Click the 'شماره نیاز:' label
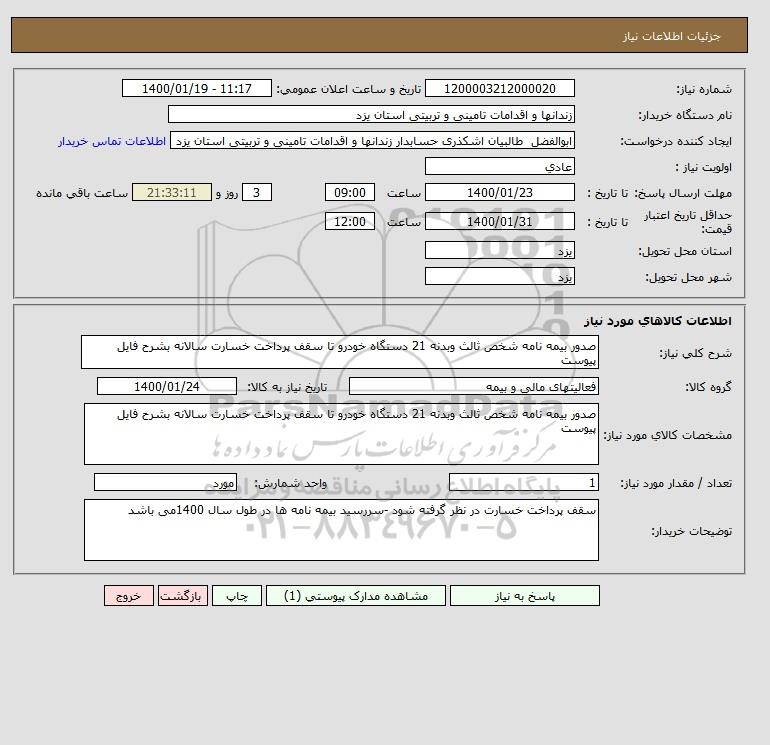The image size is (770, 745). pos(704,89)
